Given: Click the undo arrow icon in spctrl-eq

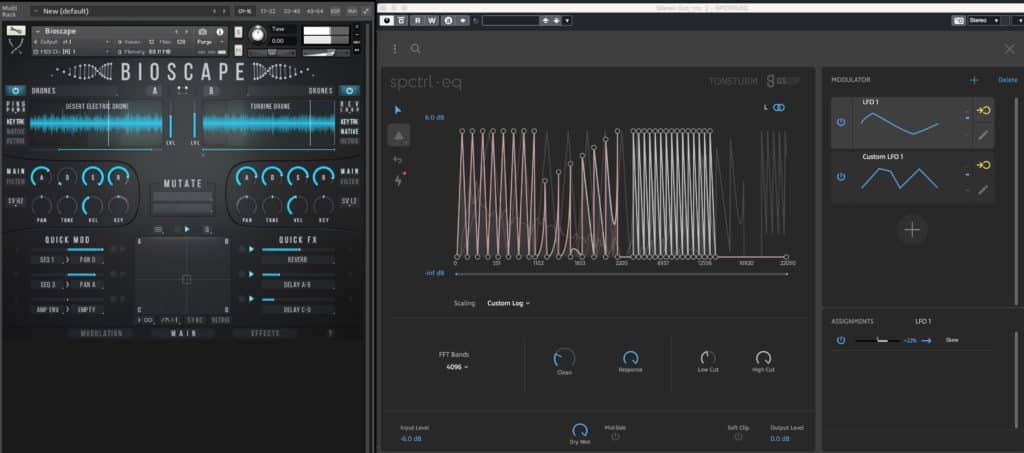Looking at the screenshot, I should click(x=398, y=159).
